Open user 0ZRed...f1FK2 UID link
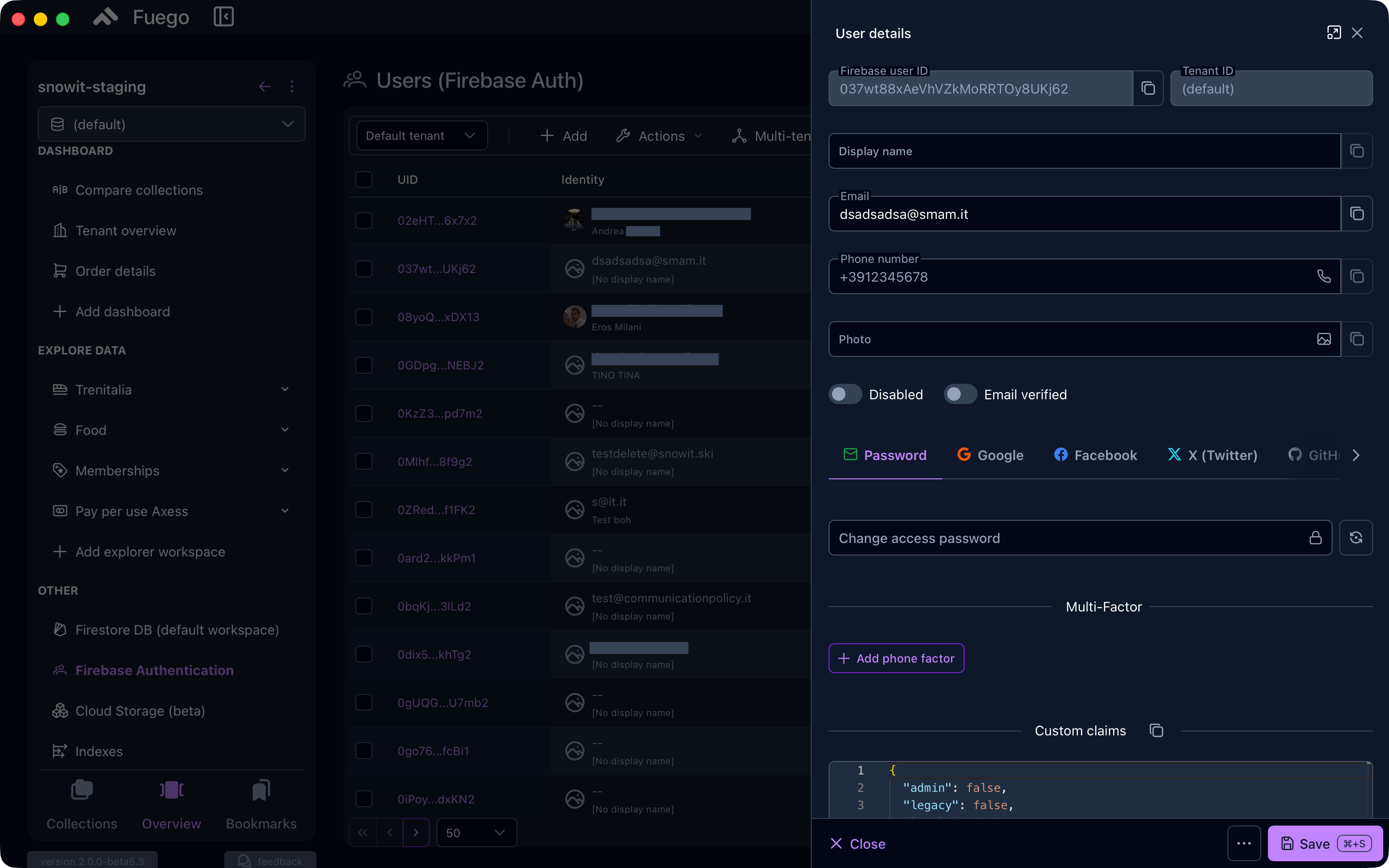 pyautogui.click(x=436, y=510)
